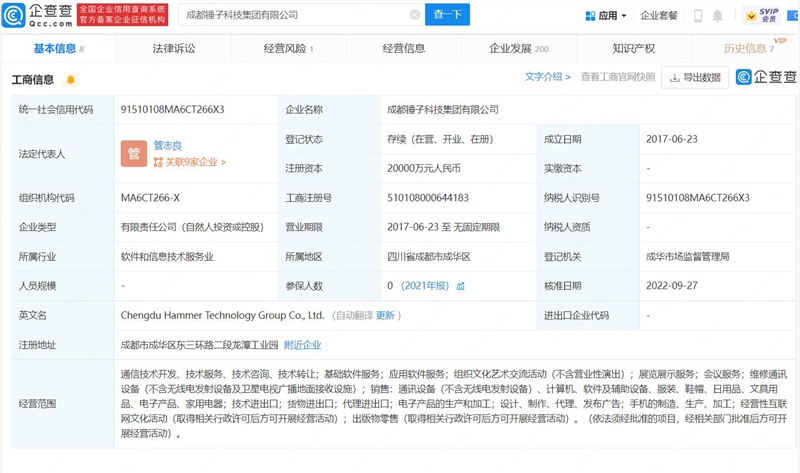The width and height of the screenshot is (800, 473).
Task: Switch to the 知识产权 tab
Action: (634, 48)
